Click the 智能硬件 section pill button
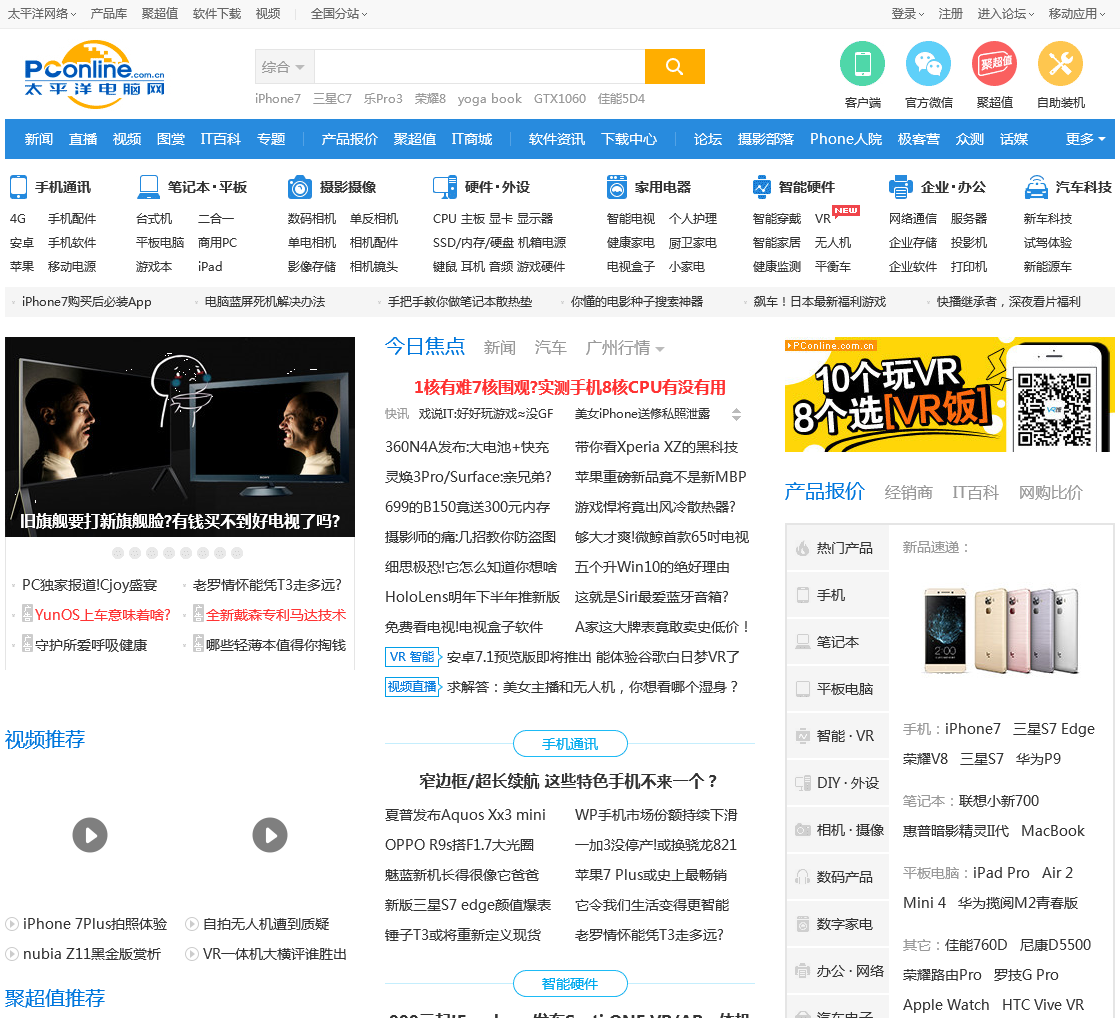Image resolution: width=1120 pixels, height=1018 pixels. 570,984
